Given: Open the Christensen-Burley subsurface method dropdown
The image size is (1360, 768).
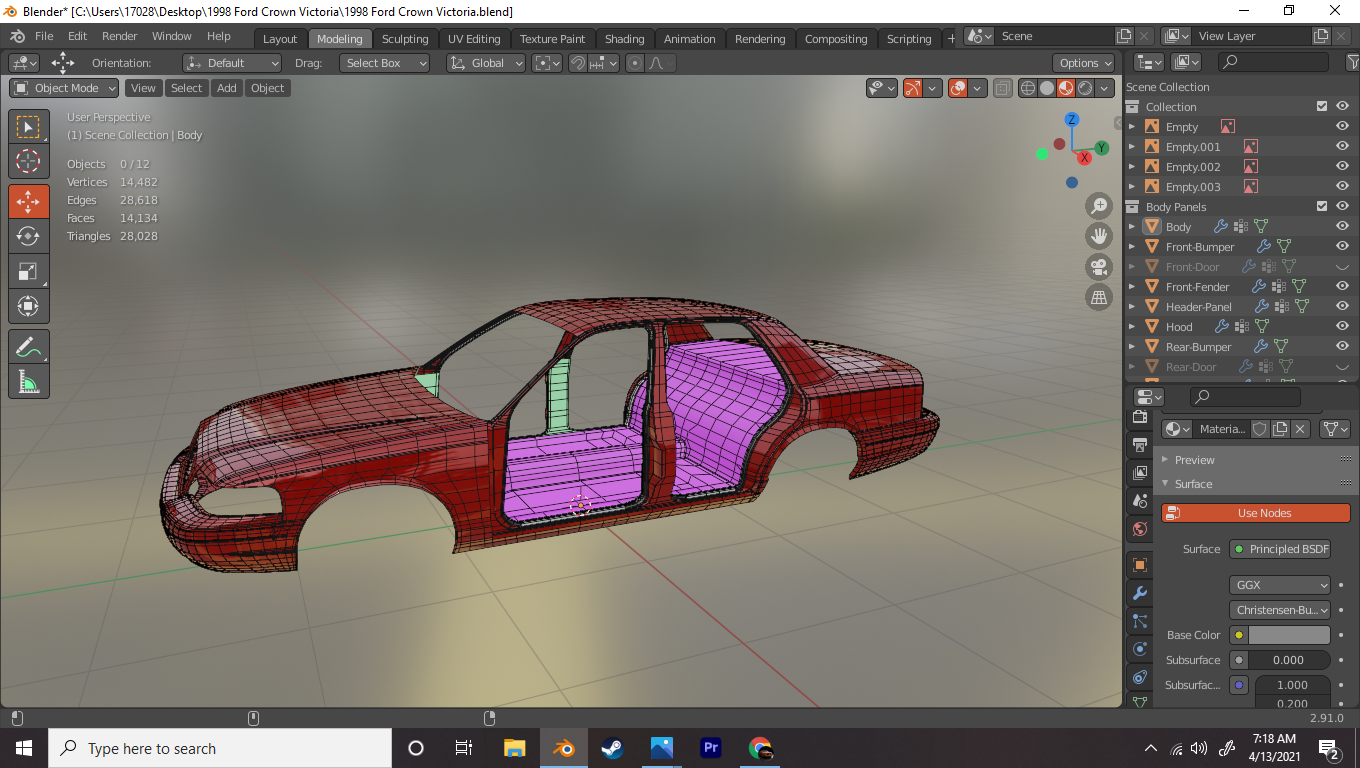Looking at the screenshot, I should click(x=1280, y=610).
